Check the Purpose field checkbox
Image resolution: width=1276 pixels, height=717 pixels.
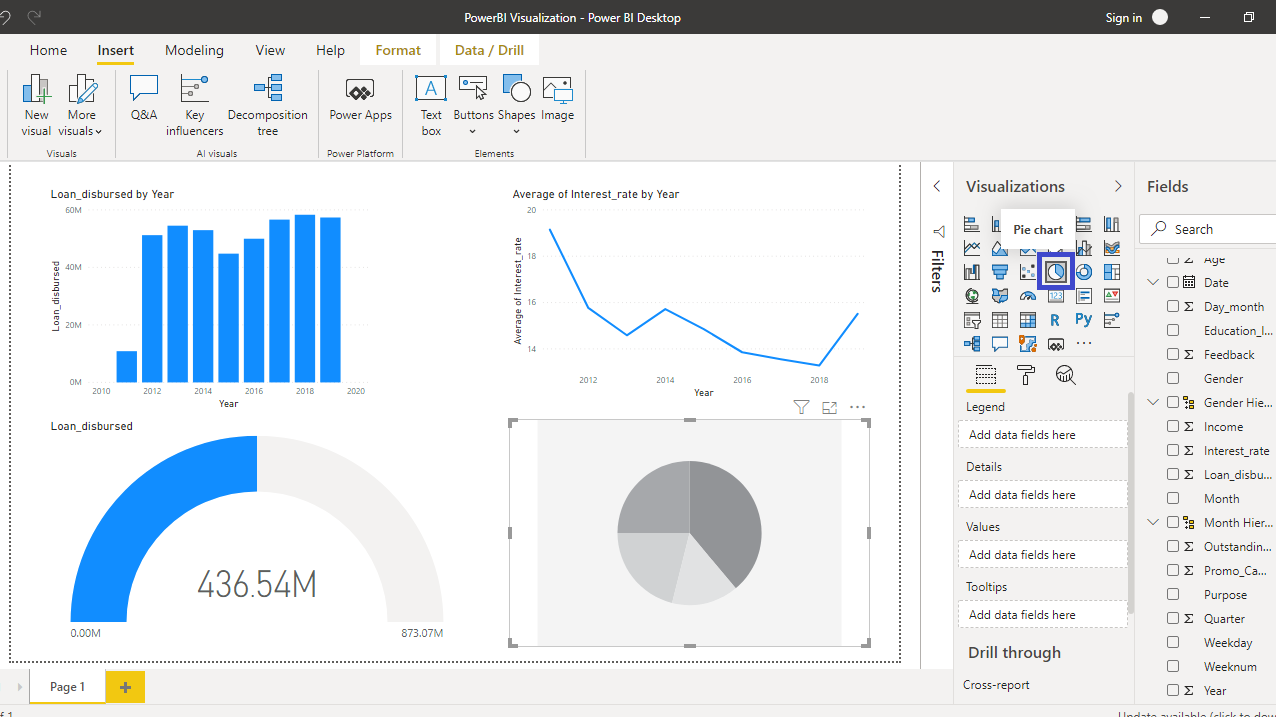pyautogui.click(x=1173, y=594)
